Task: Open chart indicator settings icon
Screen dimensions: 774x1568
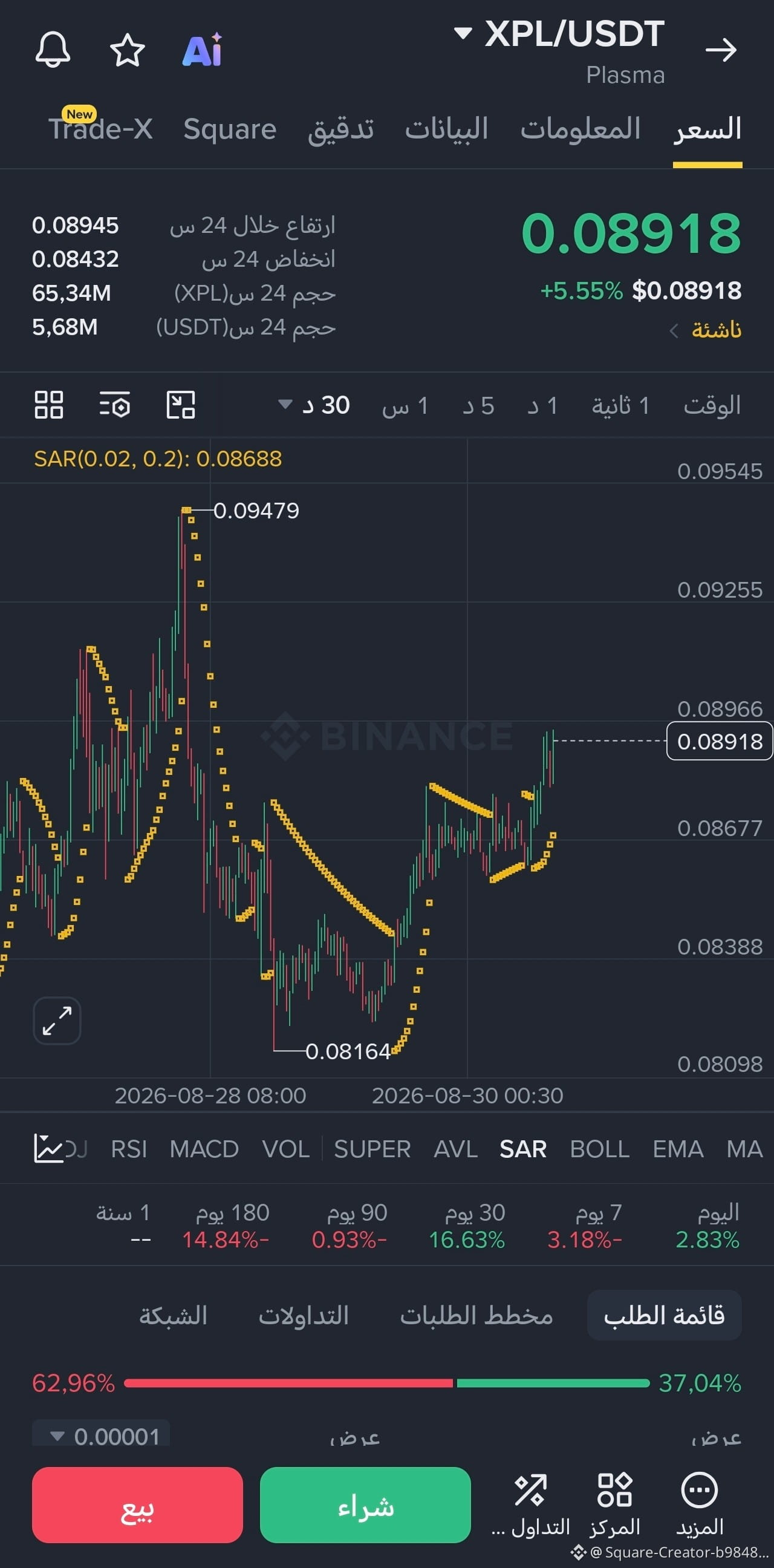Action: click(x=114, y=405)
